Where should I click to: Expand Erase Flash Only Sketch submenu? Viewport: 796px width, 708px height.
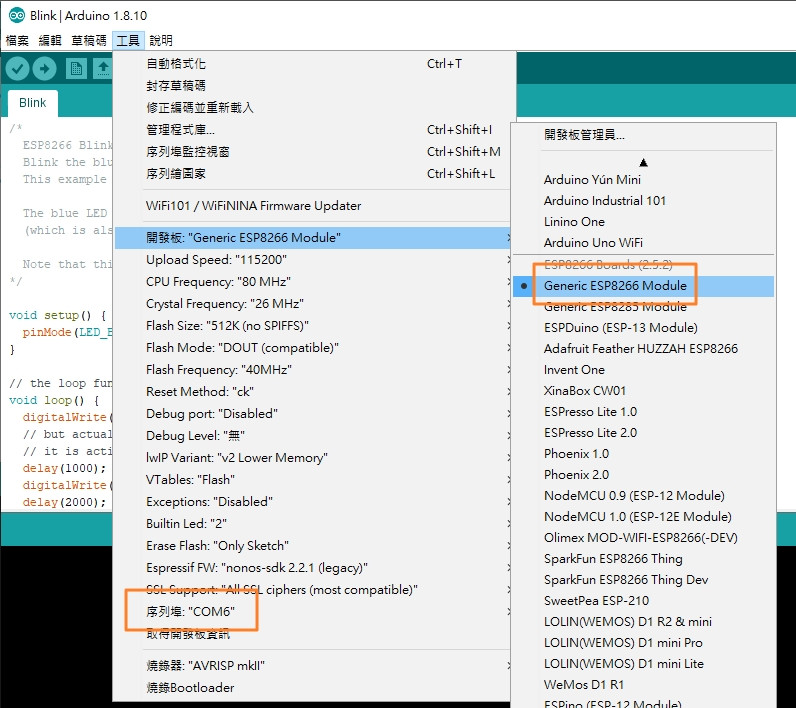[x=311, y=546]
